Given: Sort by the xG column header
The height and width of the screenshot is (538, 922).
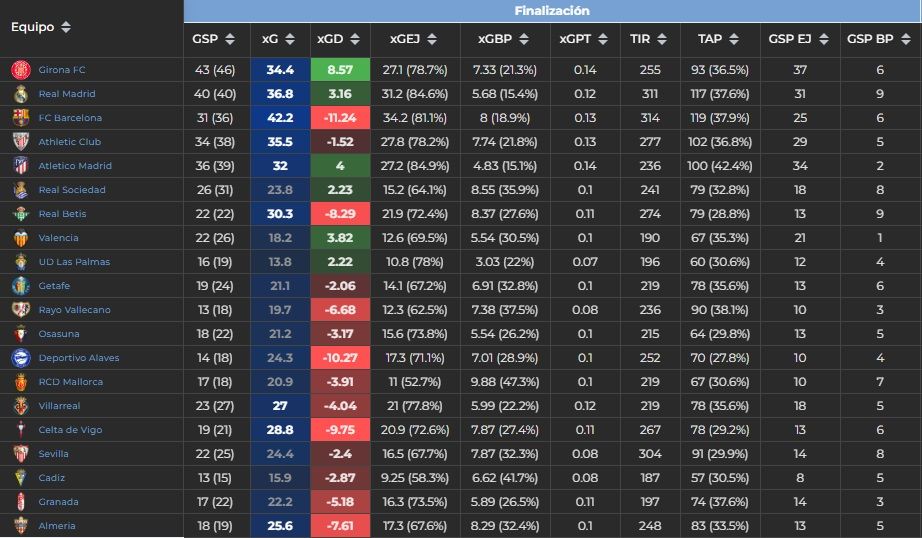Looking at the screenshot, I should click(279, 39).
